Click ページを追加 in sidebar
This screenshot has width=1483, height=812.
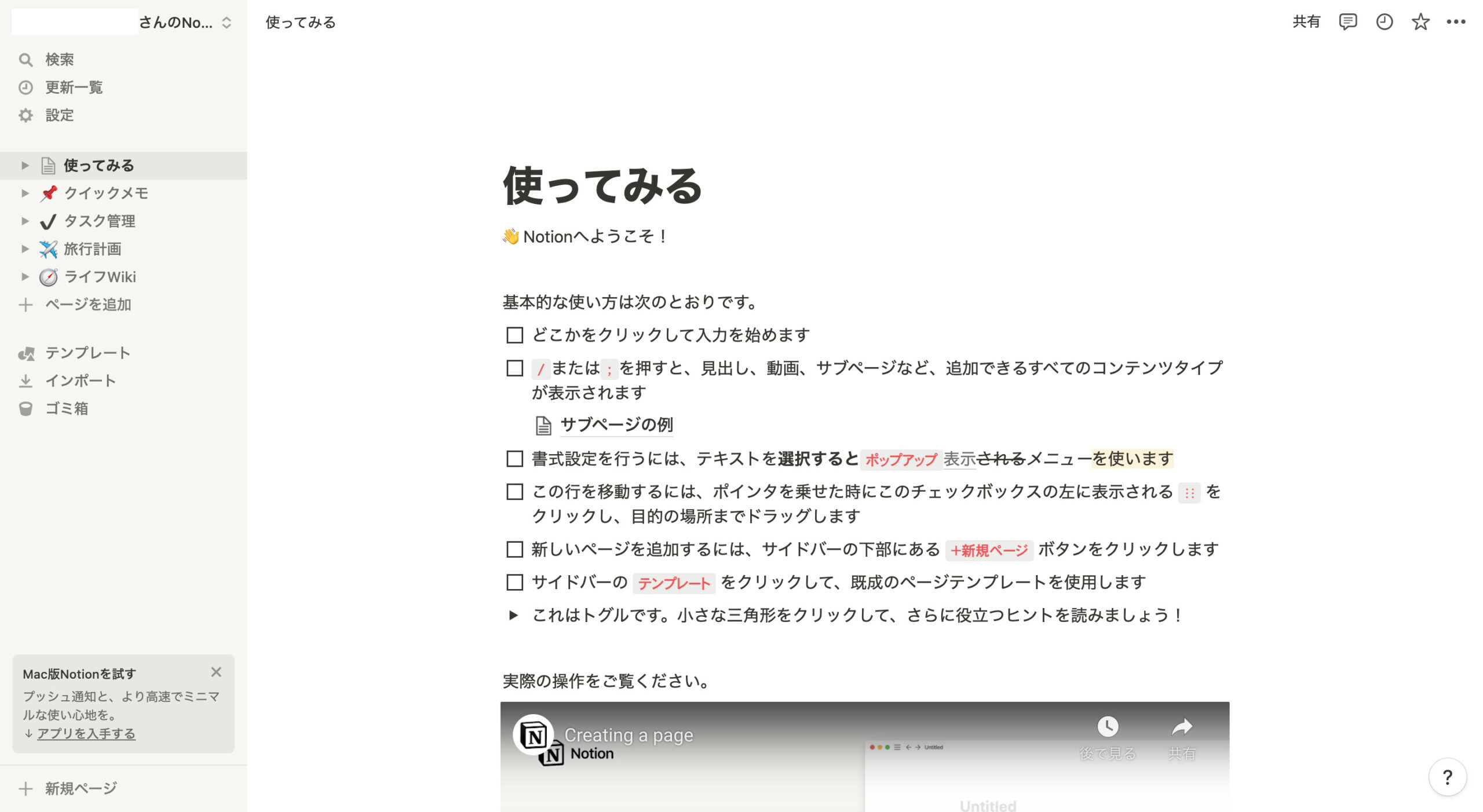tap(123, 305)
